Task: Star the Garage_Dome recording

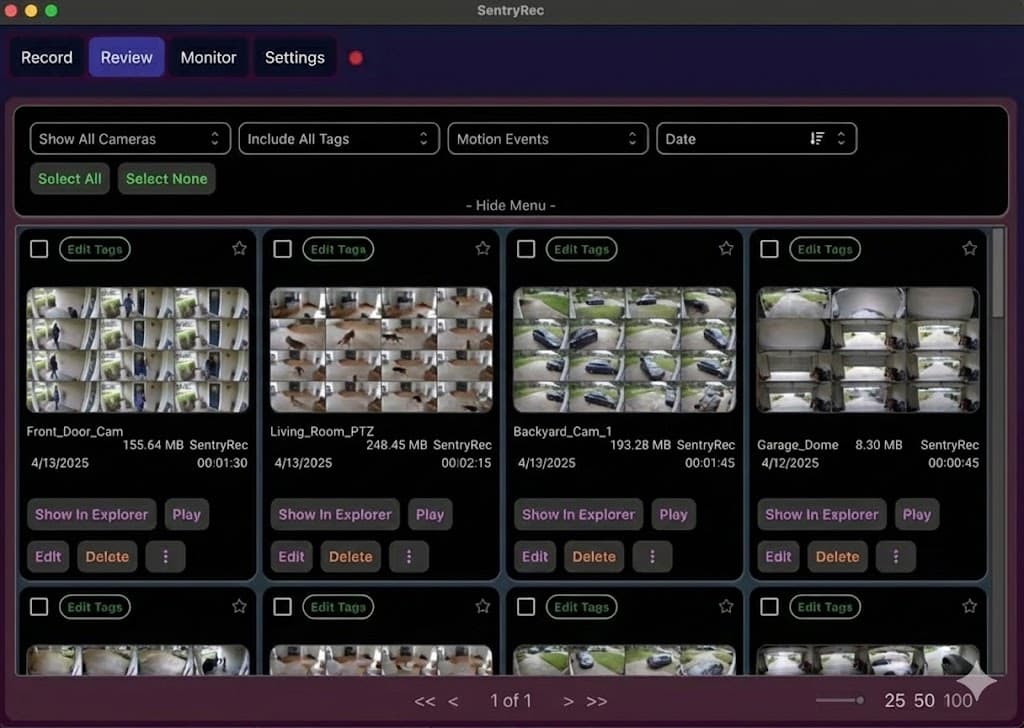Action: (x=969, y=247)
